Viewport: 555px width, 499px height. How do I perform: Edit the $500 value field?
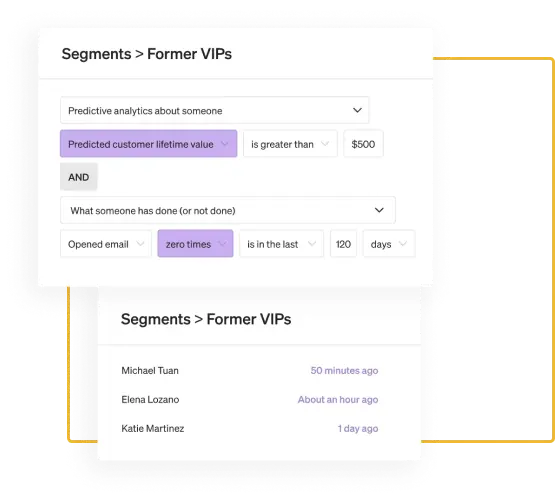coord(363,144)
